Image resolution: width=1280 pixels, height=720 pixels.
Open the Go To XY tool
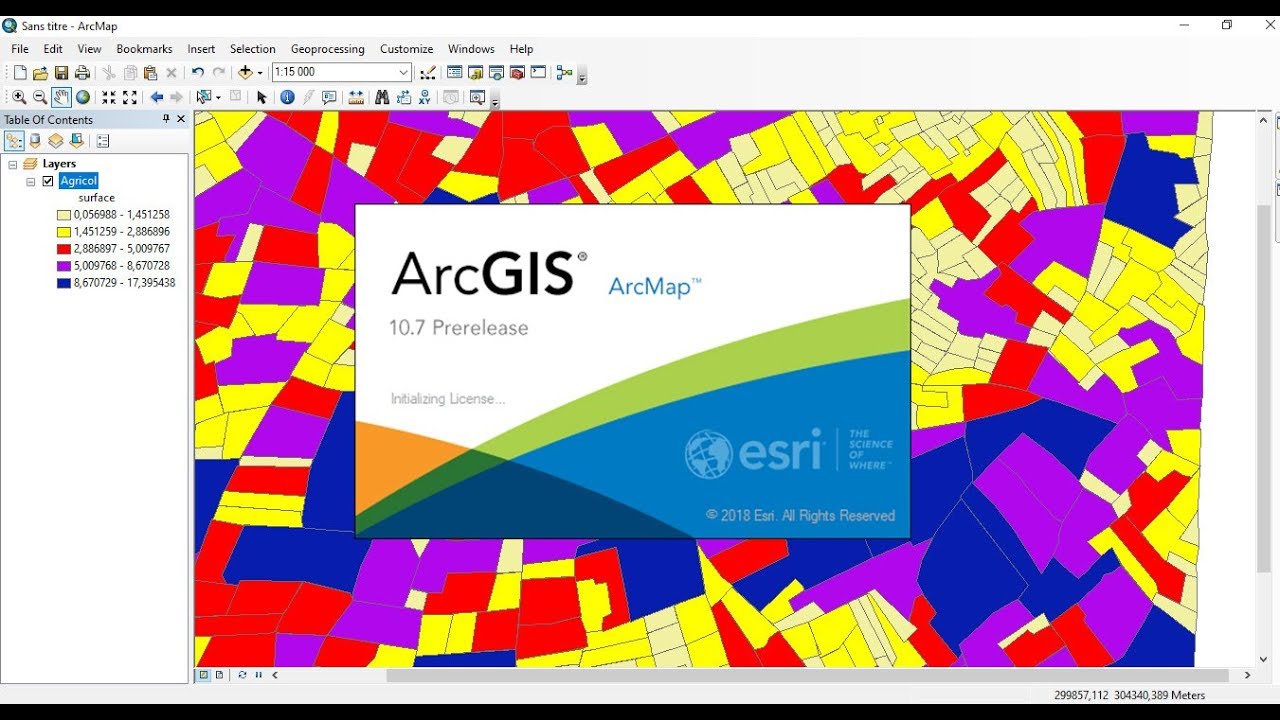(x=425, y=97)
